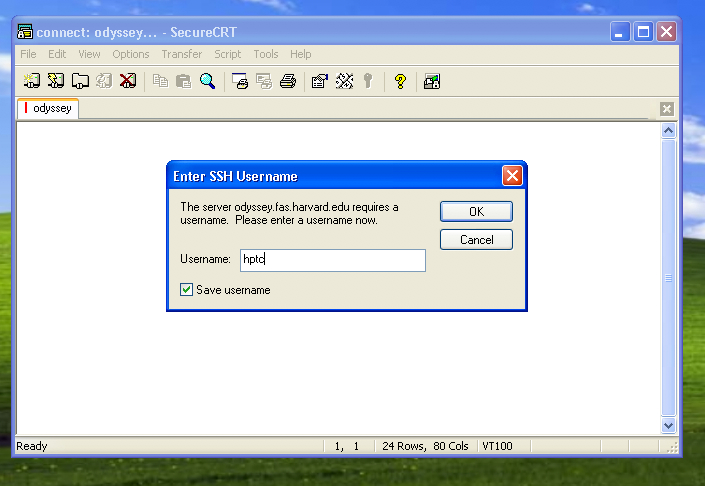Image resolution: width=705 pixels, height=486 pixels.
Task: Launch SecureFX from rightmost toolbar icon
Action: pos(432,81)
